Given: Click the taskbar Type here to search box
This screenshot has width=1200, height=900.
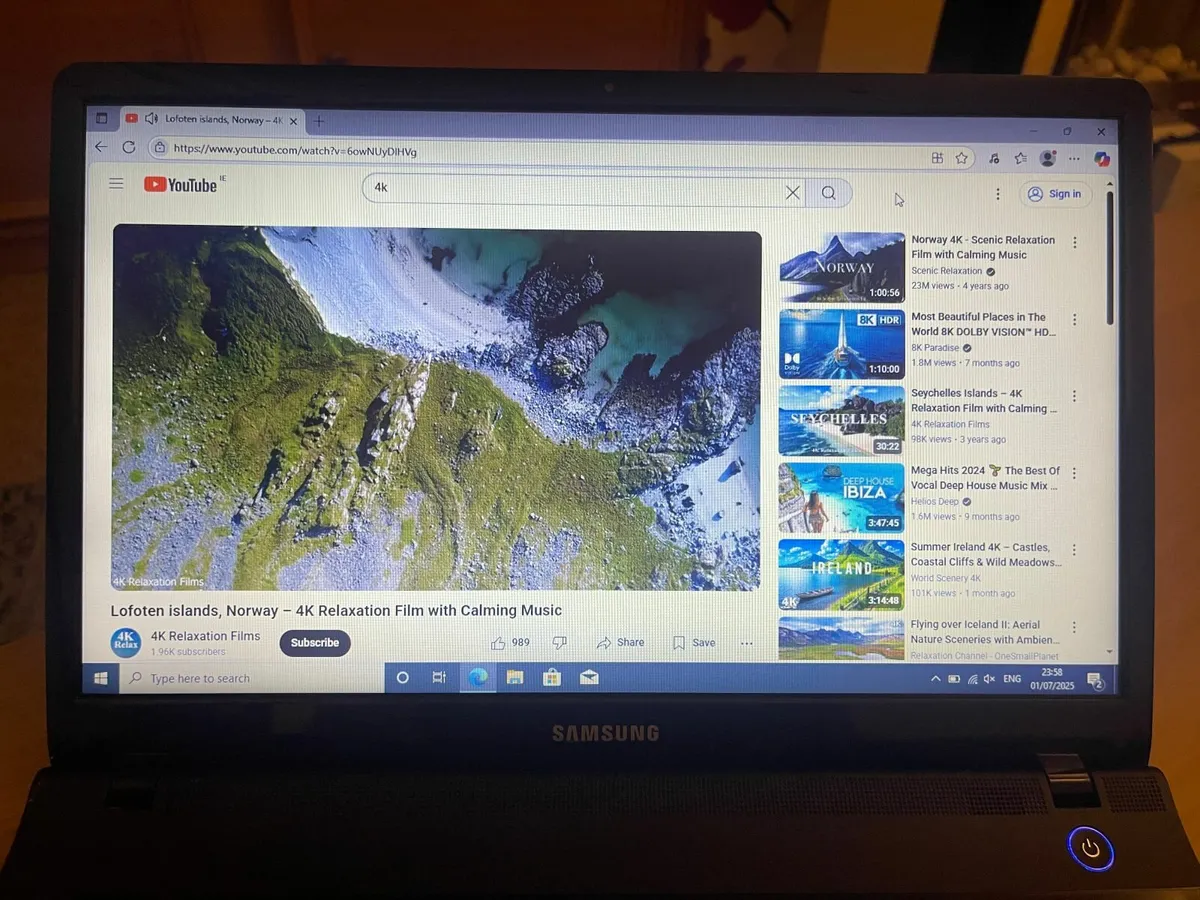Looking at the screenshot, I should pos(253,678).
